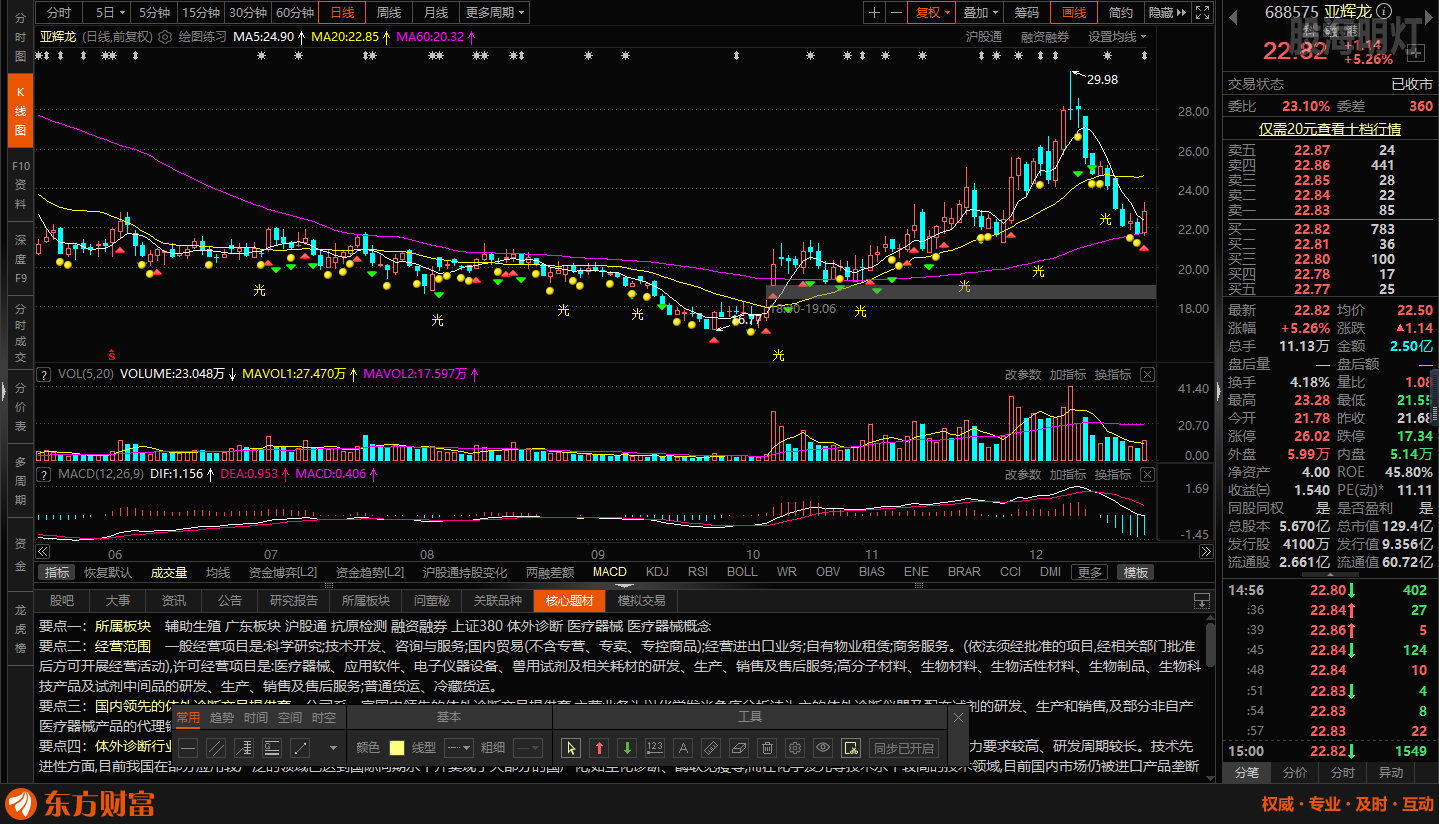This screenshot has height=824, width=1439.
Task: Collapse the bottom info panel icon
Action: pos(1201,601)
